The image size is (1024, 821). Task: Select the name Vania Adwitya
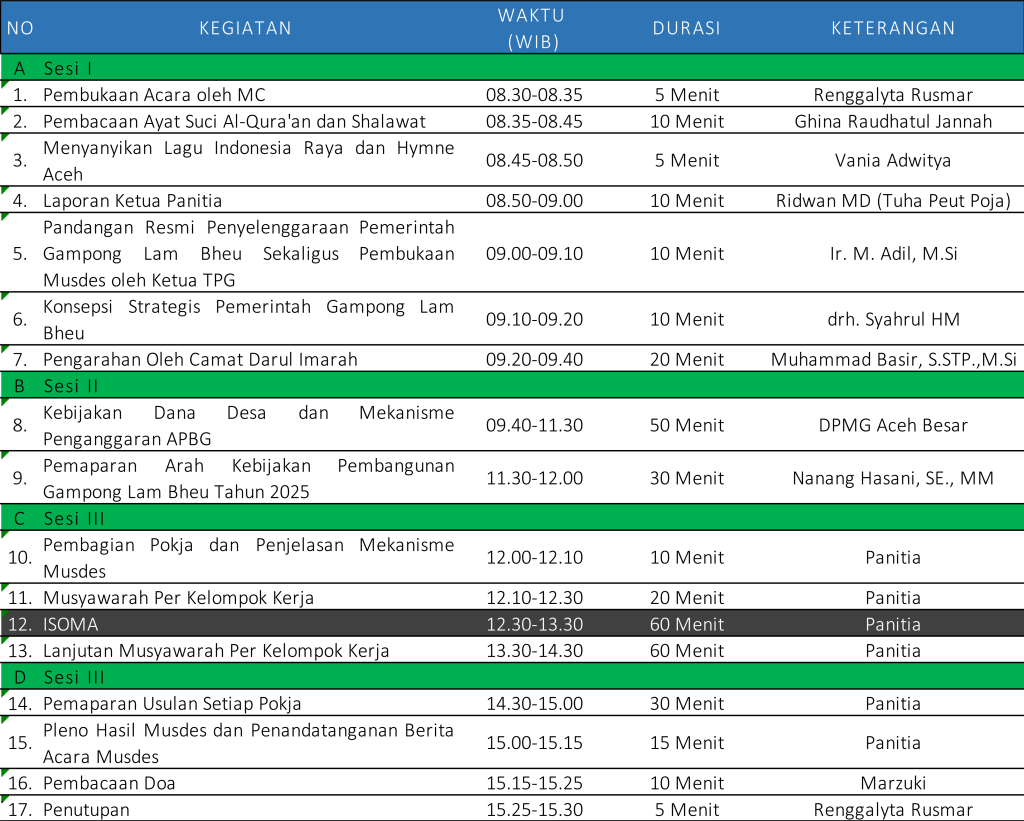(x=893, y=161)
